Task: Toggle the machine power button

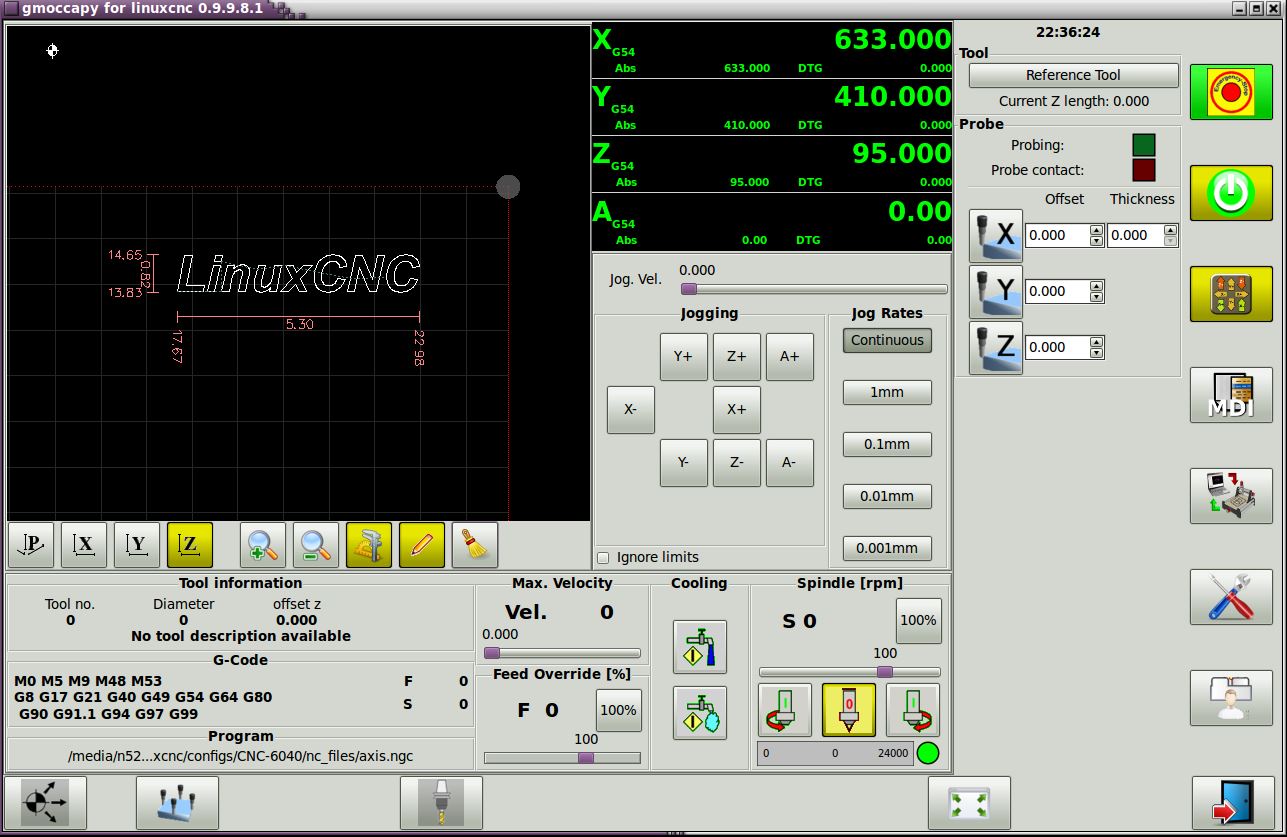Action: click(1230, 193)
